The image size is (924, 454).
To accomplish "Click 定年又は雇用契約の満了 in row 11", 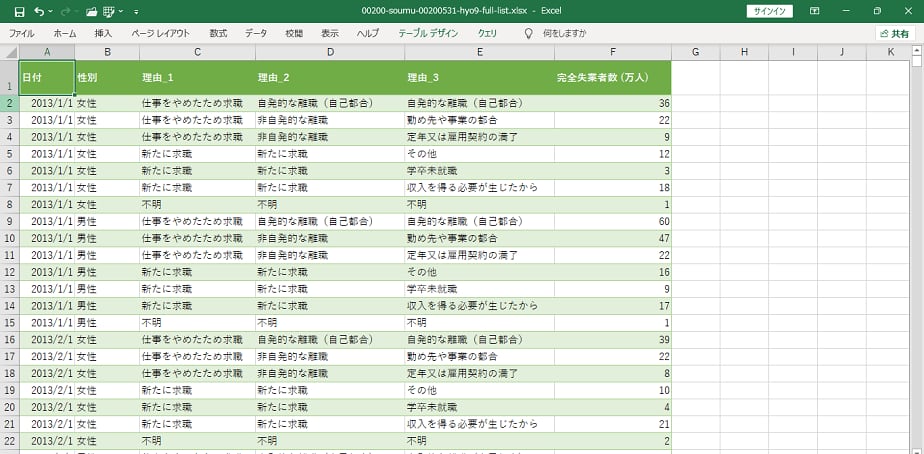I will click(463, 255).
